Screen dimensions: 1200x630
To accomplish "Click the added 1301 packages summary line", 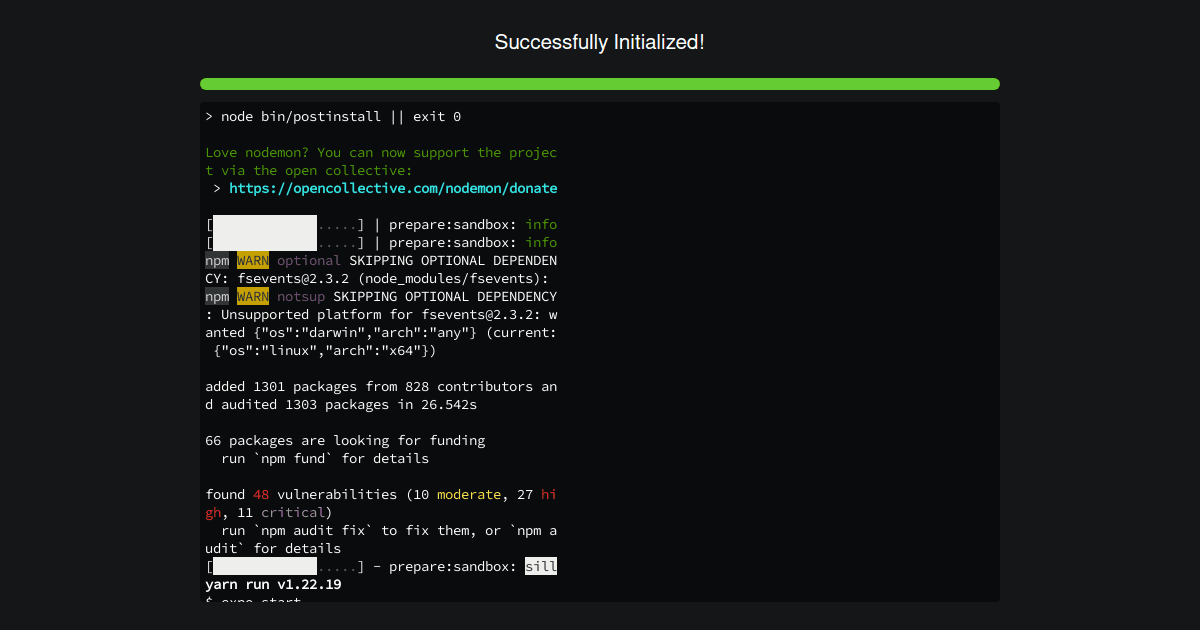I will tap(381, 386).
